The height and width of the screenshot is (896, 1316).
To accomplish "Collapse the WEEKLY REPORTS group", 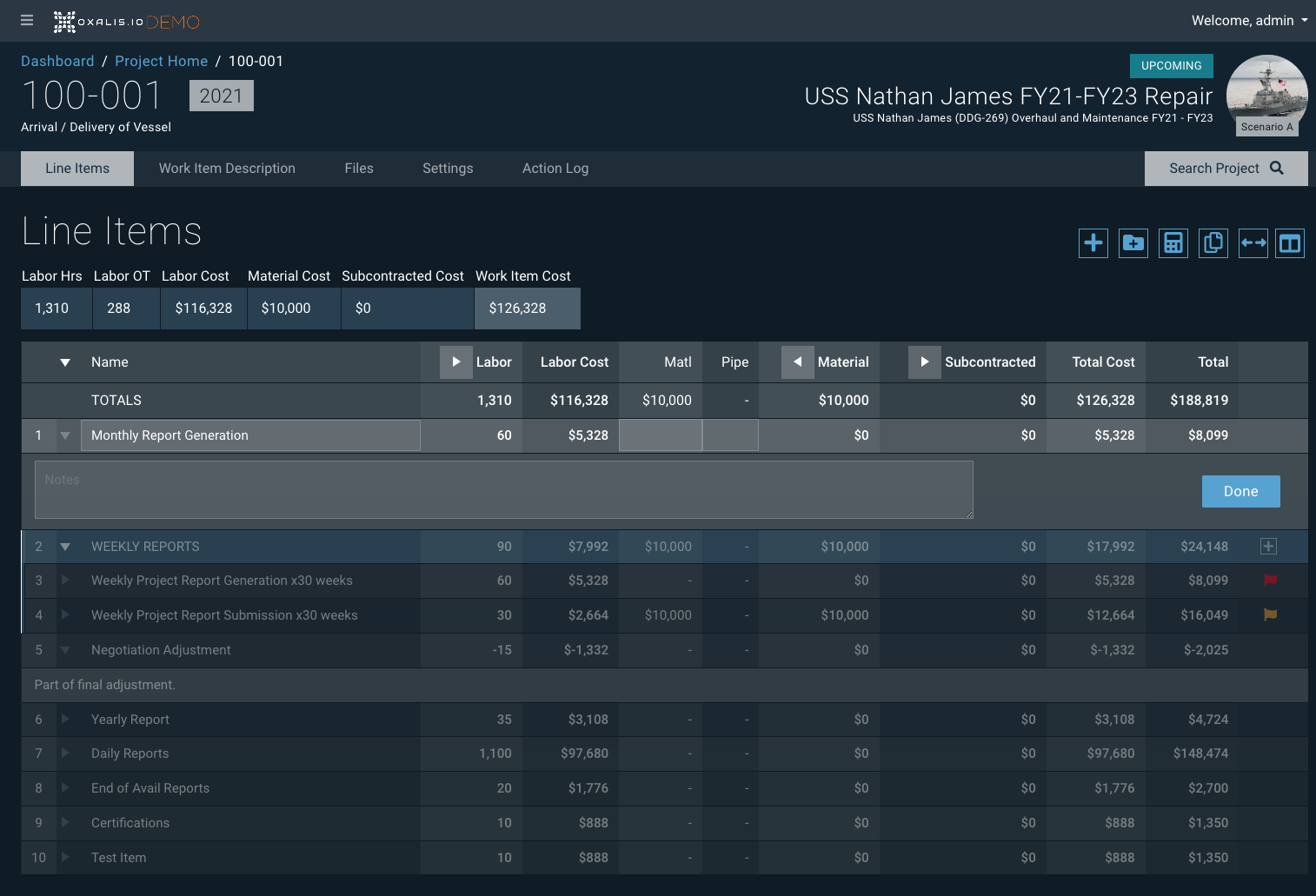I will click(65, 547).
